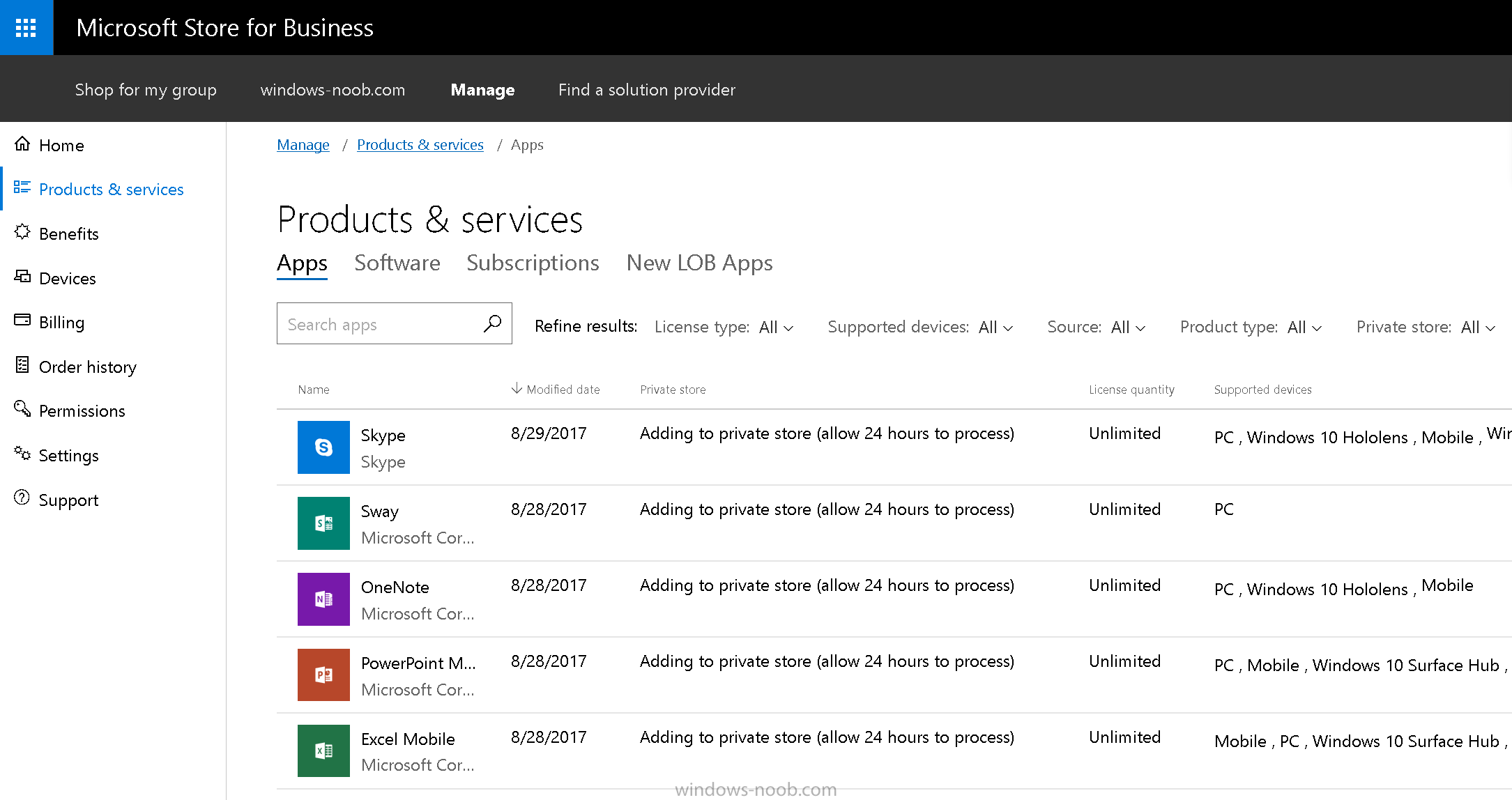The image size is (1512, 800).
Task: Sort by Name column header
Action: [314, 390]
